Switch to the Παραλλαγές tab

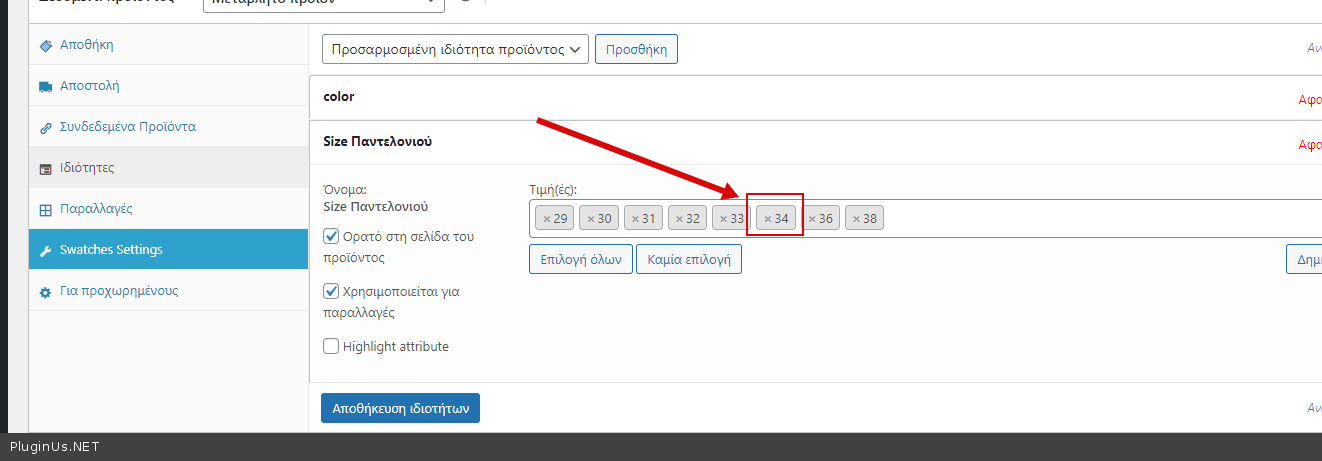tap(168, 209)
